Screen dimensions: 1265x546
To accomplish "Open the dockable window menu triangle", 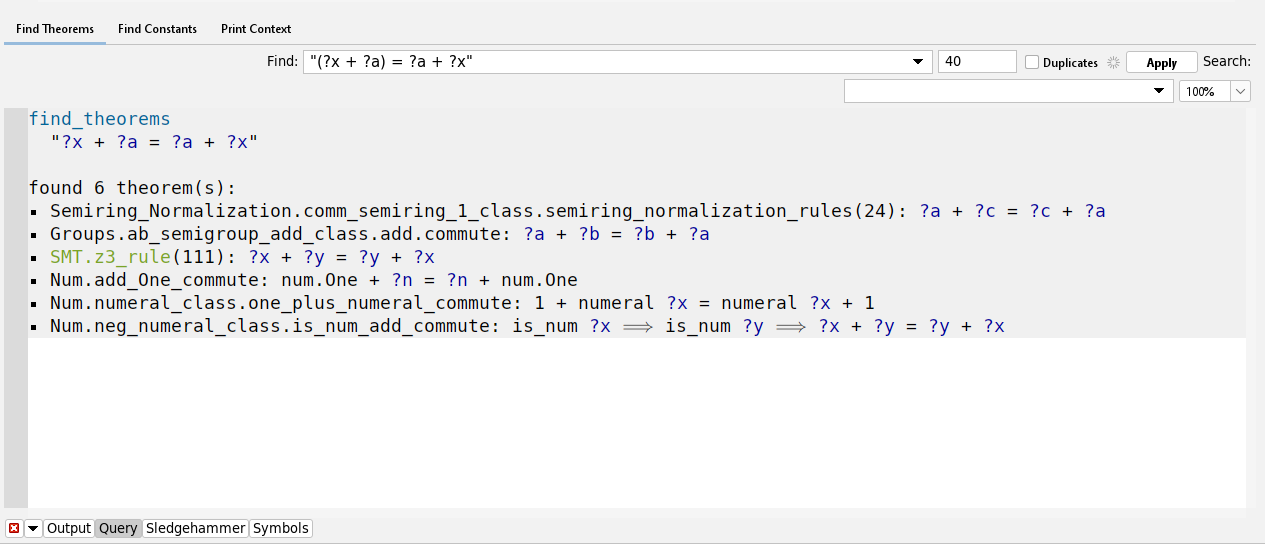I will click(34, 528).
